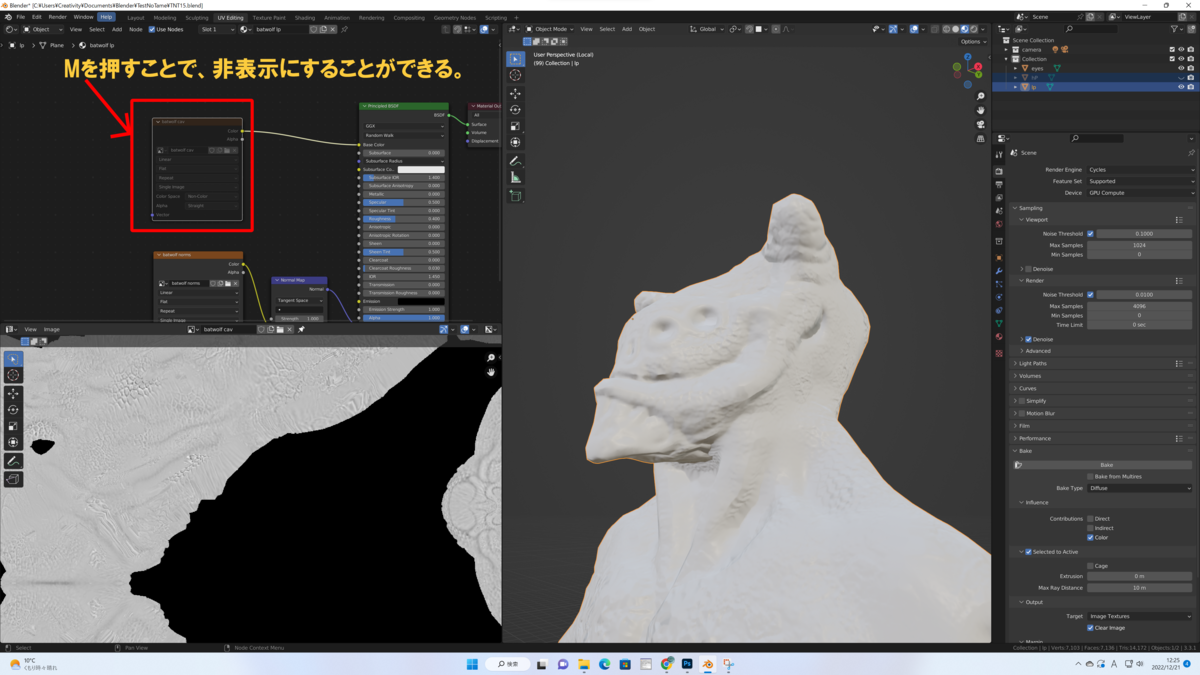Click the zoom magnifier gizmo in 3D viewport
This screenshot has height=675, width=1200.
coord(981,96)
